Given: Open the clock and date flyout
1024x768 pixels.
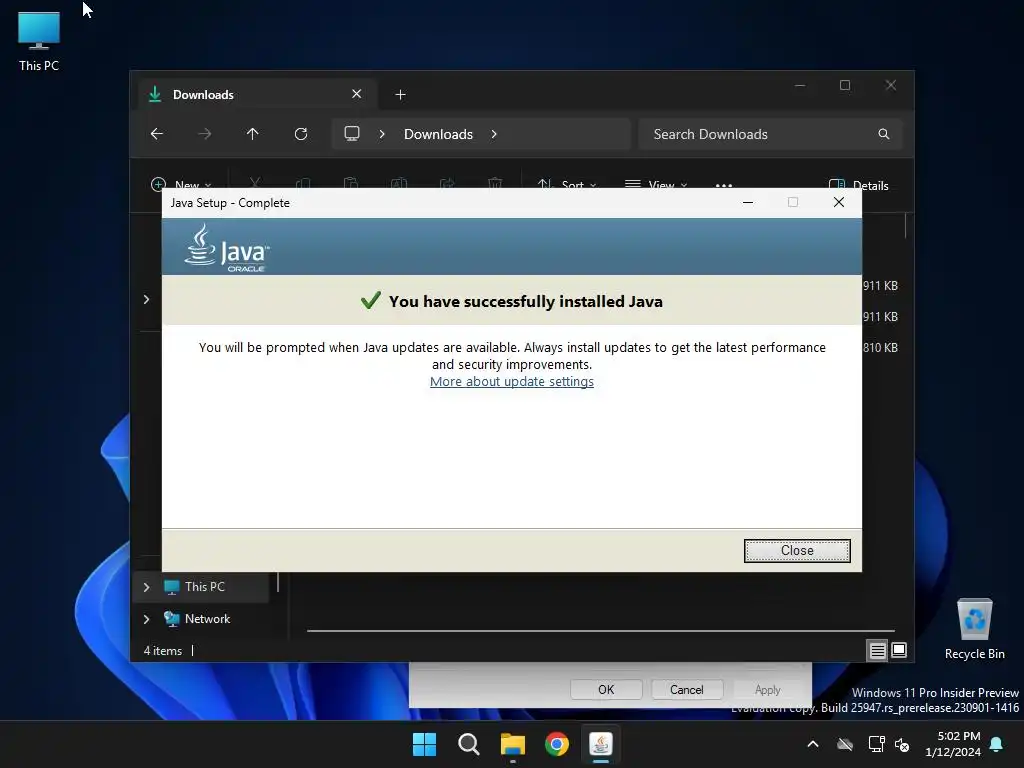Looking at the screenshot, I should point(953,744).
